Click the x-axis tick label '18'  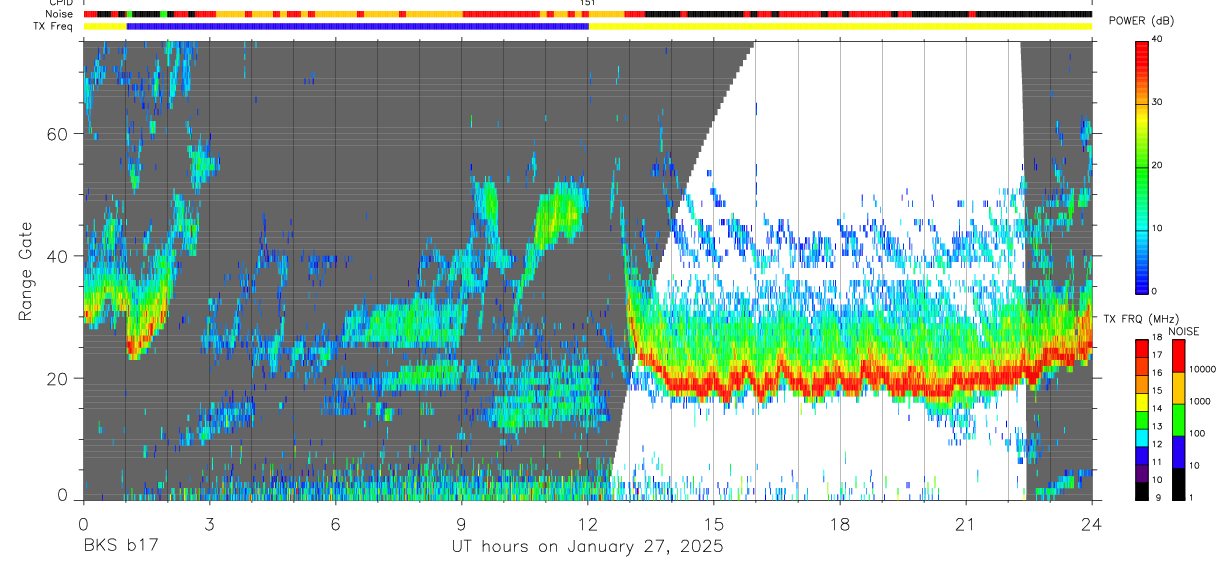coord(840,523)
